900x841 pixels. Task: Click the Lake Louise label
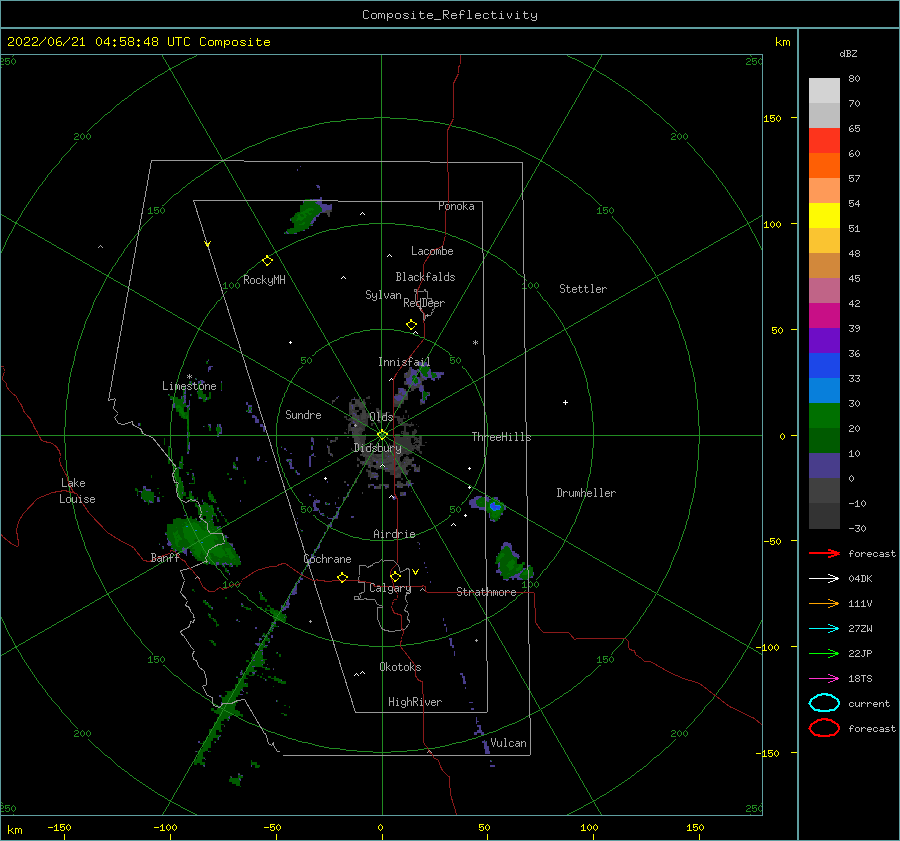coord(77,491)
